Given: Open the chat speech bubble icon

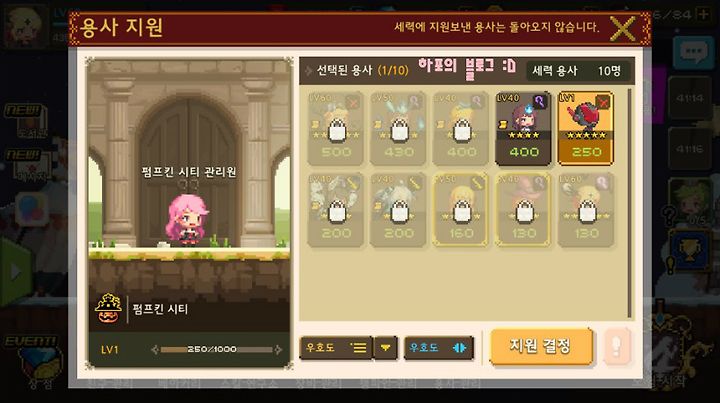Looking at the screenshot, I should [x=693, y=52].
